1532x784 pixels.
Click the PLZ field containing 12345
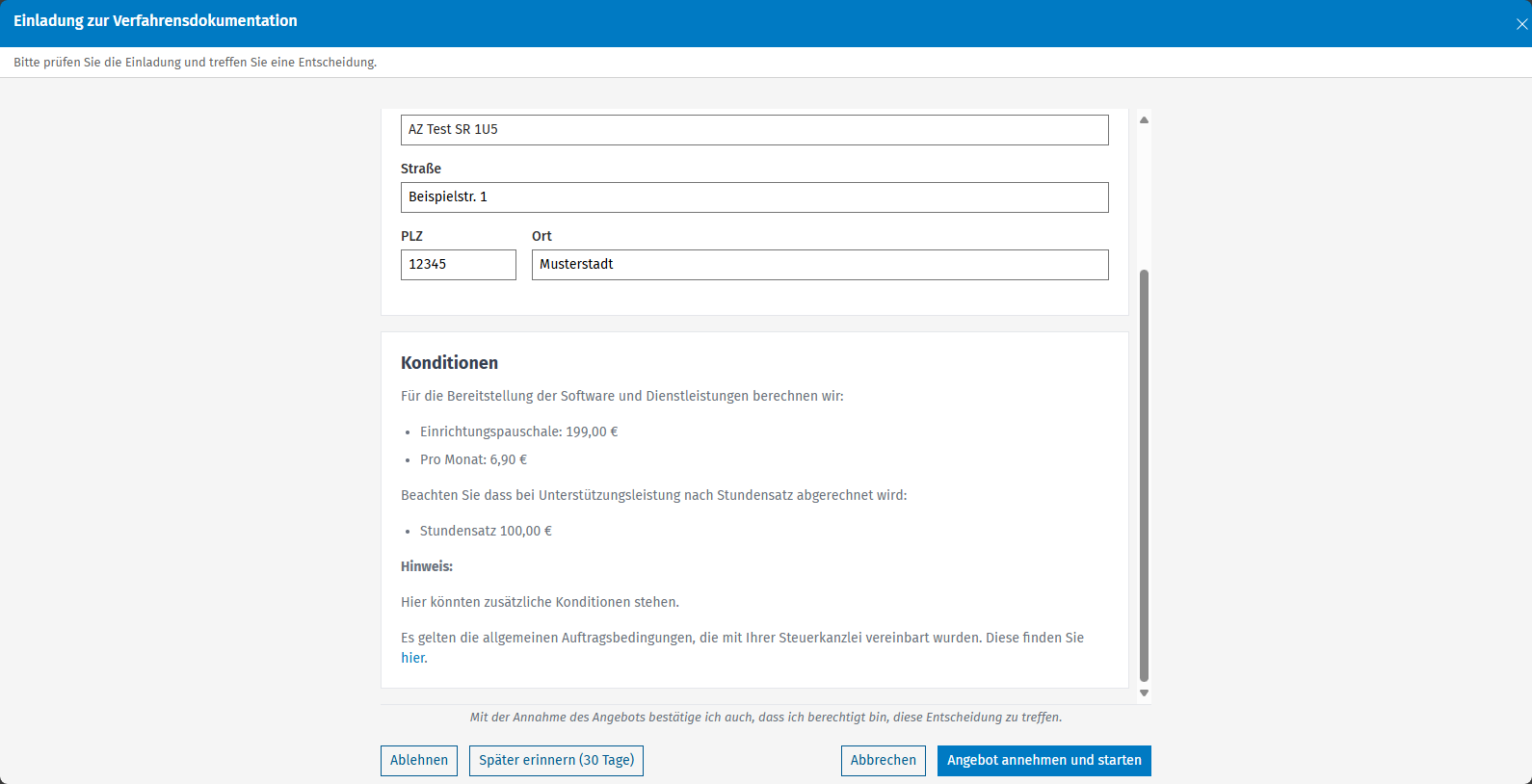pyautogui.click(x=459, y=265)
